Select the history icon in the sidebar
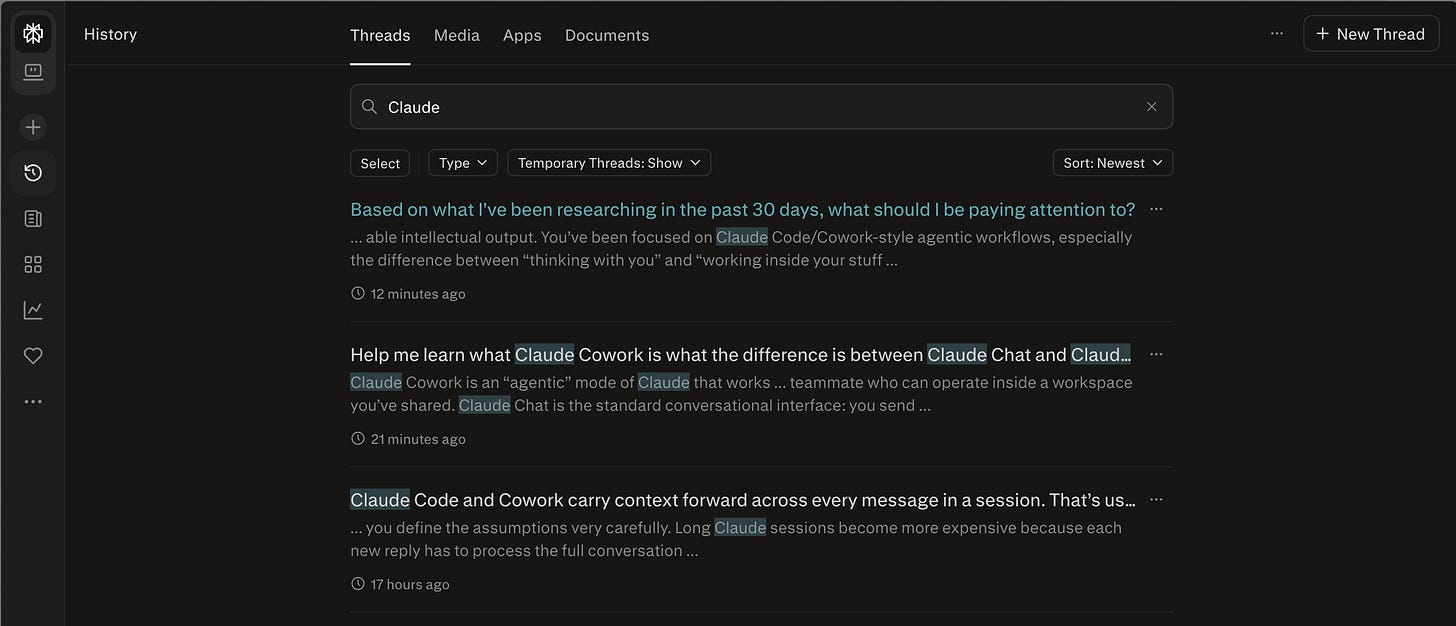1456x626 pixels. click(33, 172)
